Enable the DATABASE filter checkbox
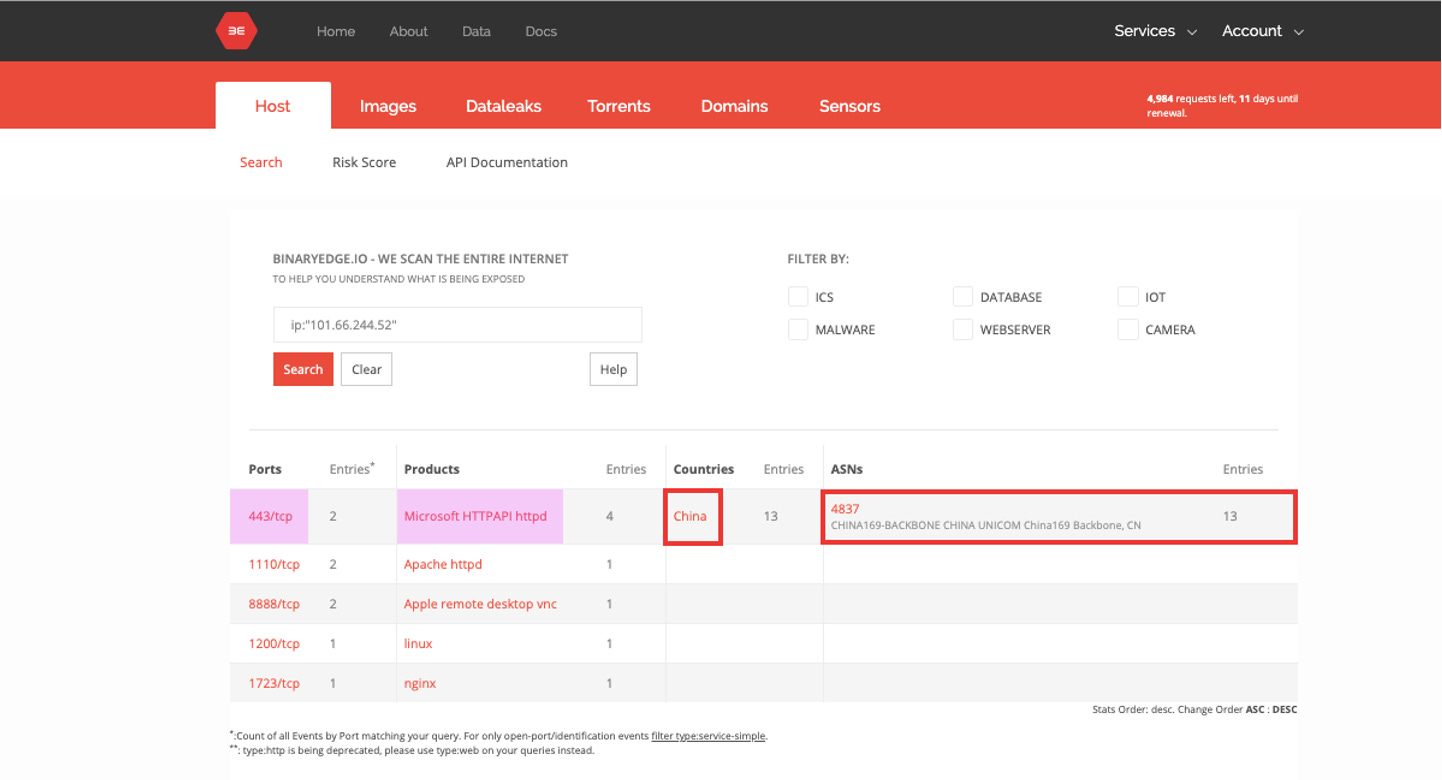This screenshot has width=1442, height=780. [x=963, y=297]
